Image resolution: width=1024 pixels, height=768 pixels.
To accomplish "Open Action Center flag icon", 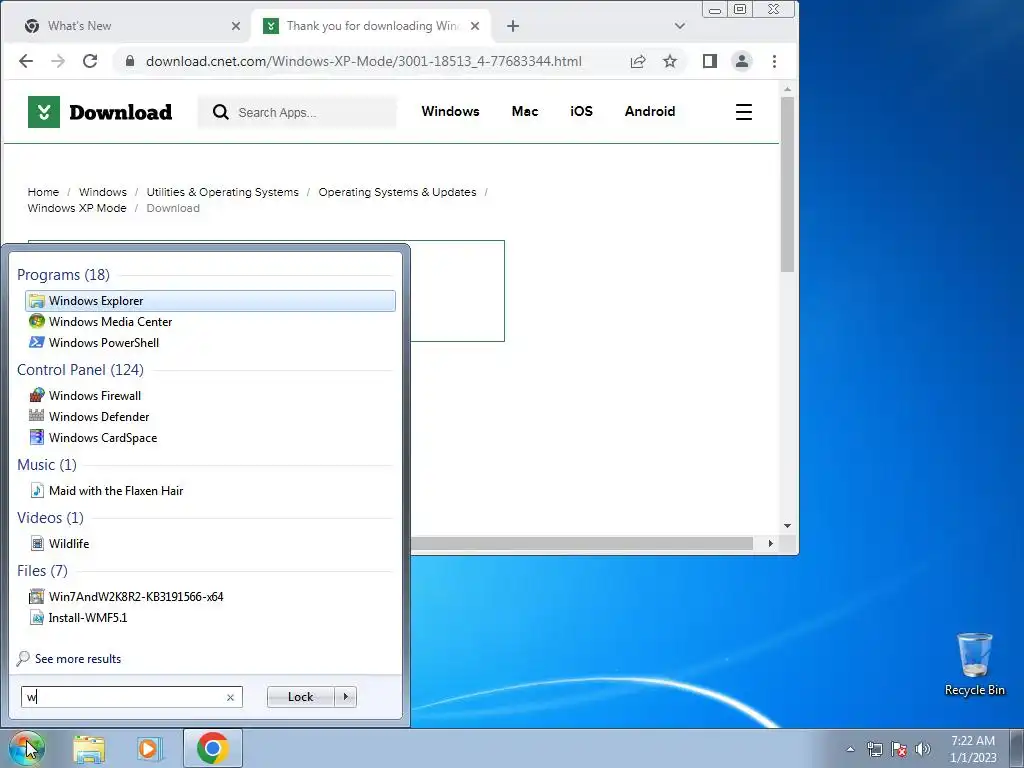I will click(x=899, y=749).
